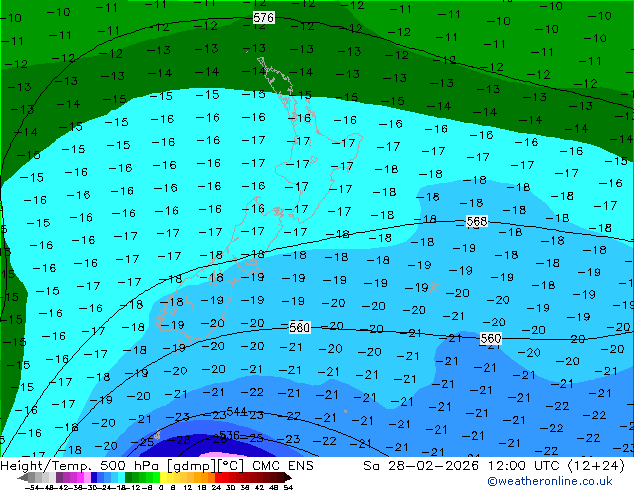The width and height of the screenshot is (634, 490).
Task: Click the 544 contour label
Action: coord(237,412)
